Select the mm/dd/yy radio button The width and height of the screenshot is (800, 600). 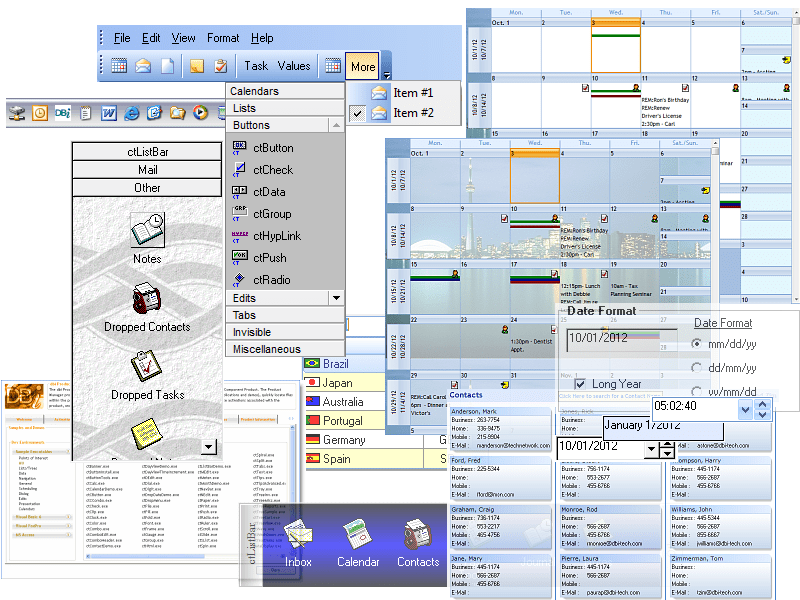point(696,344)
